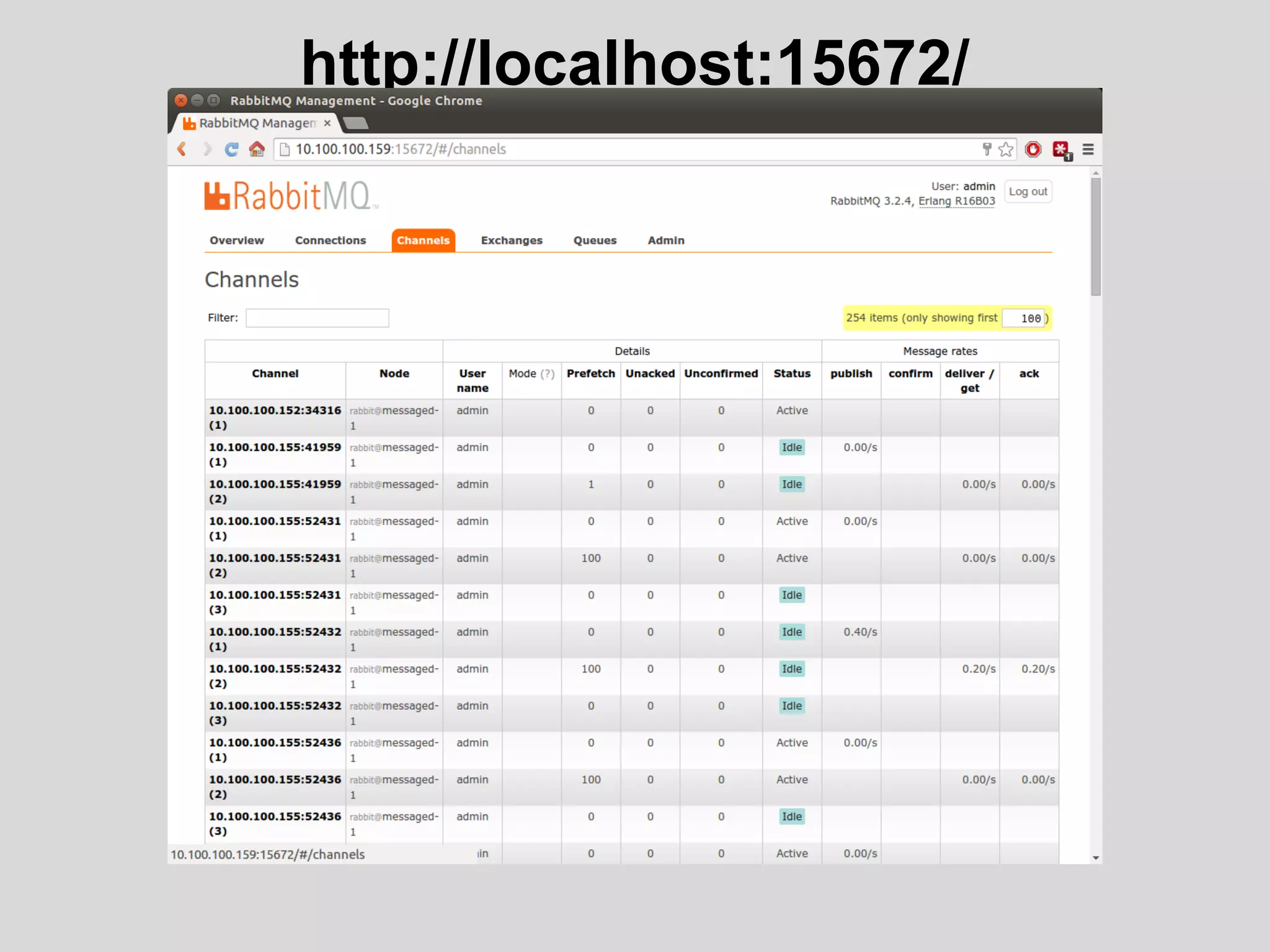Open a new browser tab

click(356, 123)
